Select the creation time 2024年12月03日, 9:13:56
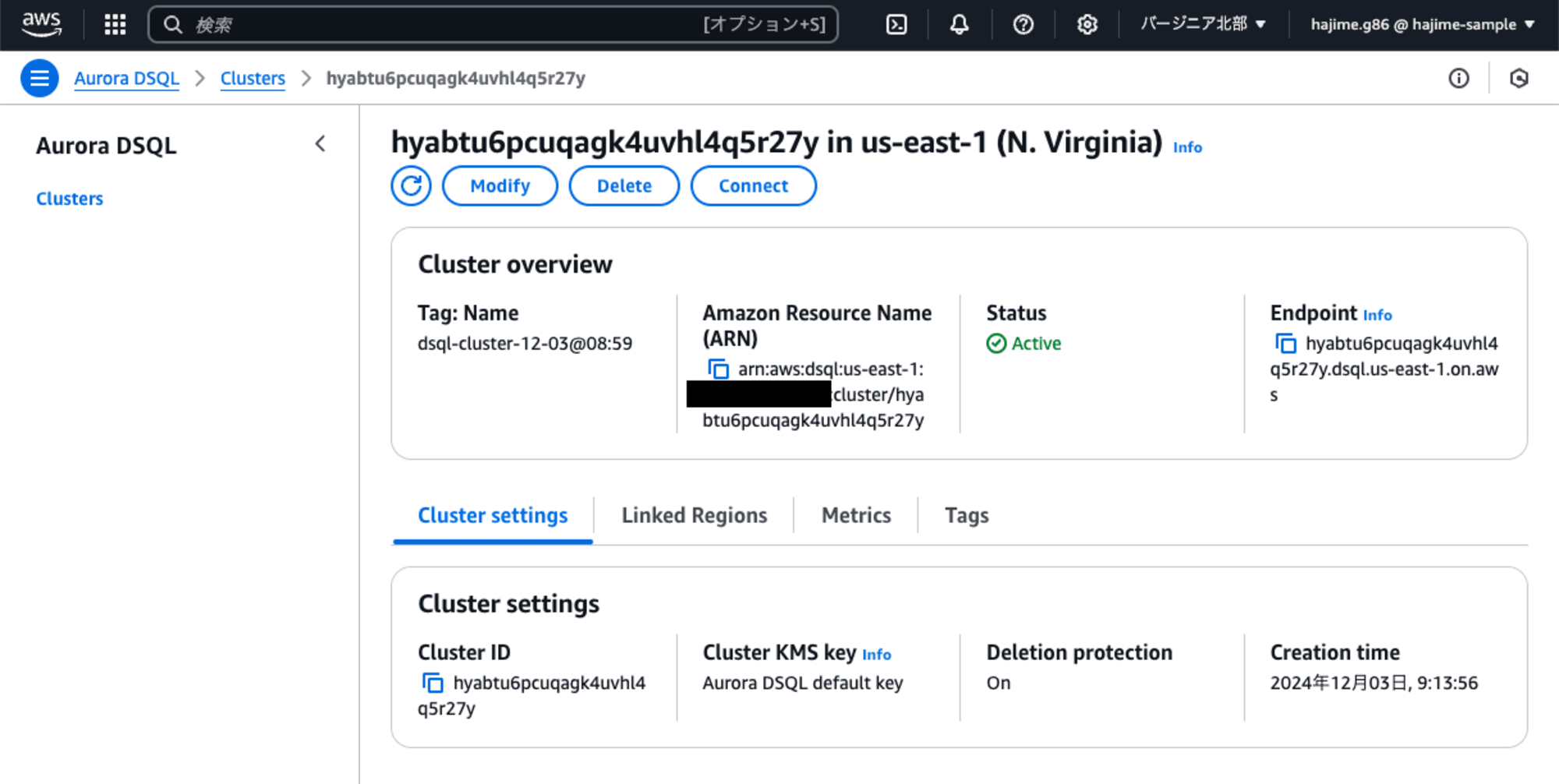1559x784 pixels. tap(1373, 683)
